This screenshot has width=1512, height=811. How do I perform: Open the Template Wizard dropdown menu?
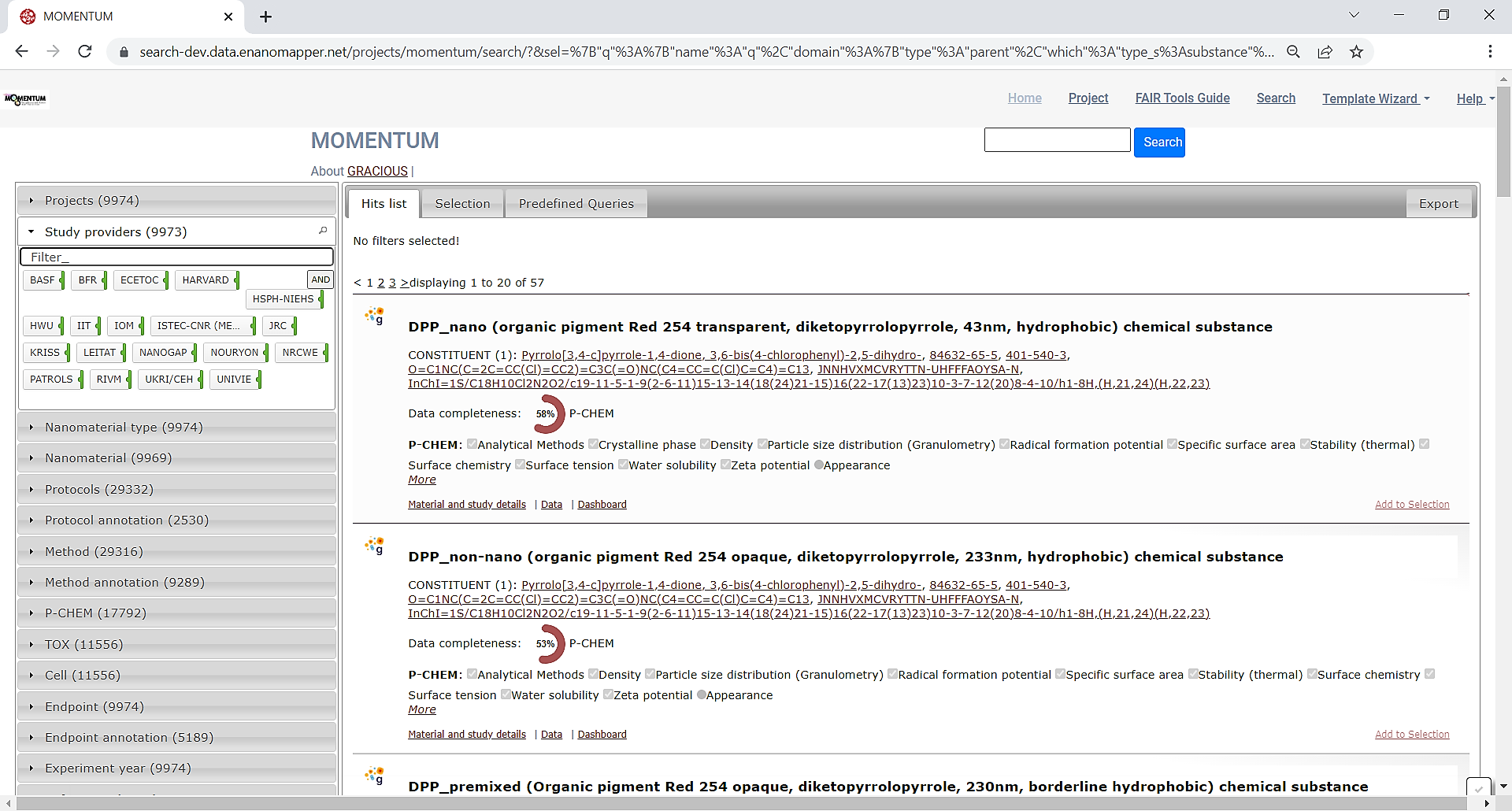click(1375, 98)
